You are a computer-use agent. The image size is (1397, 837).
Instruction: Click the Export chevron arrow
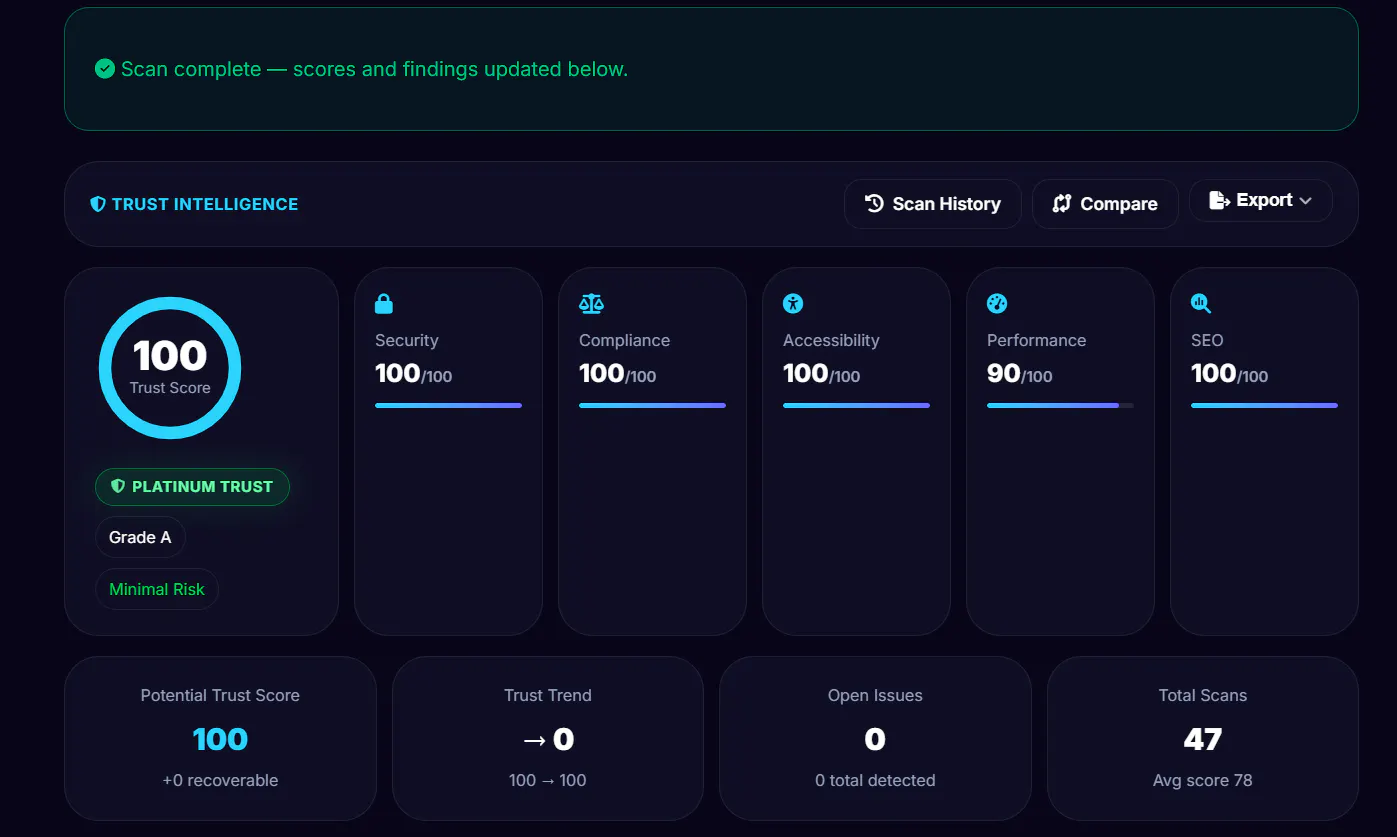point(1305,201)
